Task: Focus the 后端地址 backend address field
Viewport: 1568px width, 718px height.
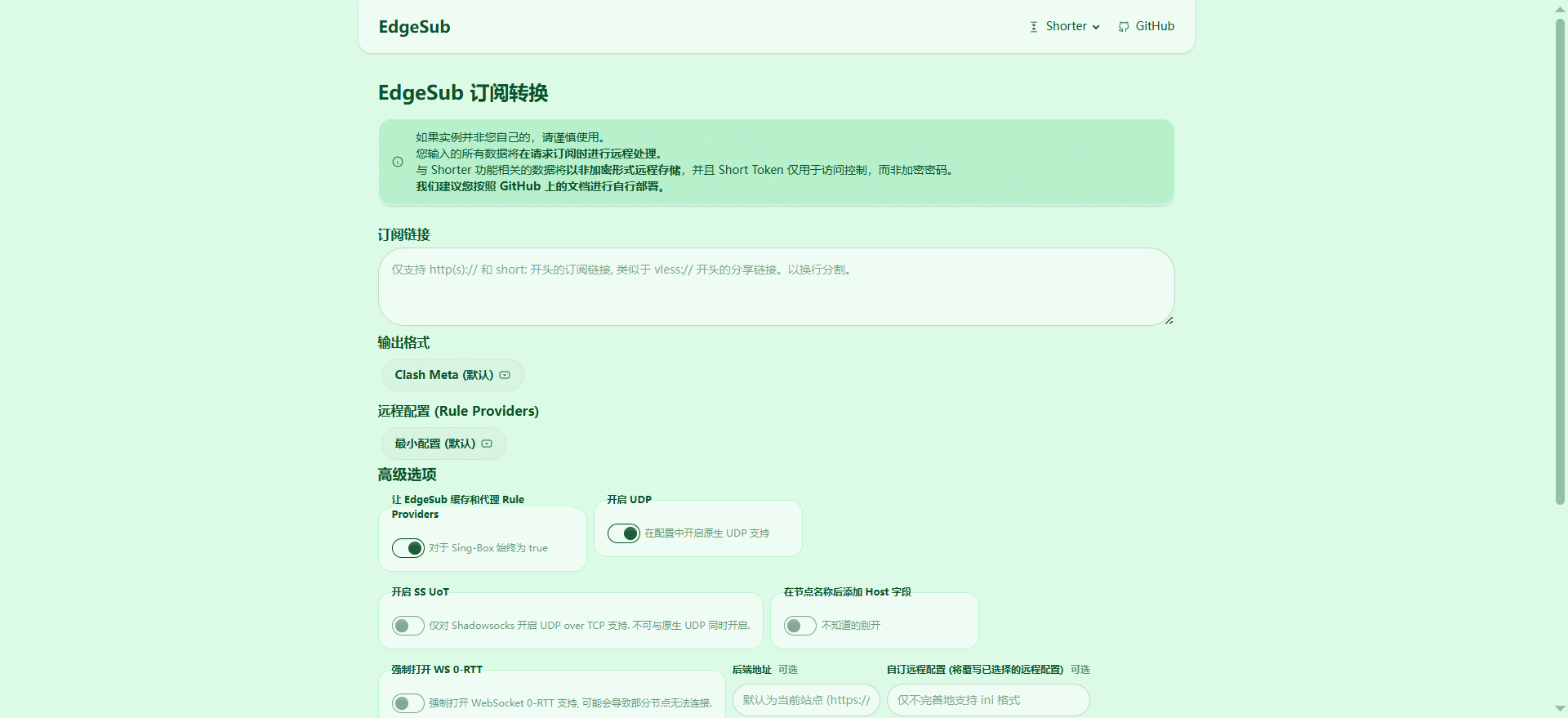Action: [x=806, y=700]
